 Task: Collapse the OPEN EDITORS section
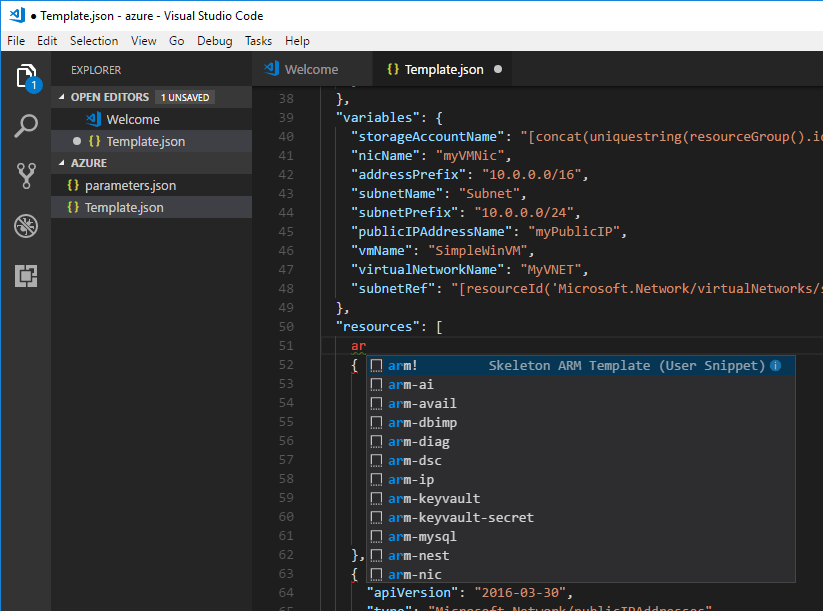coord(61,97)
